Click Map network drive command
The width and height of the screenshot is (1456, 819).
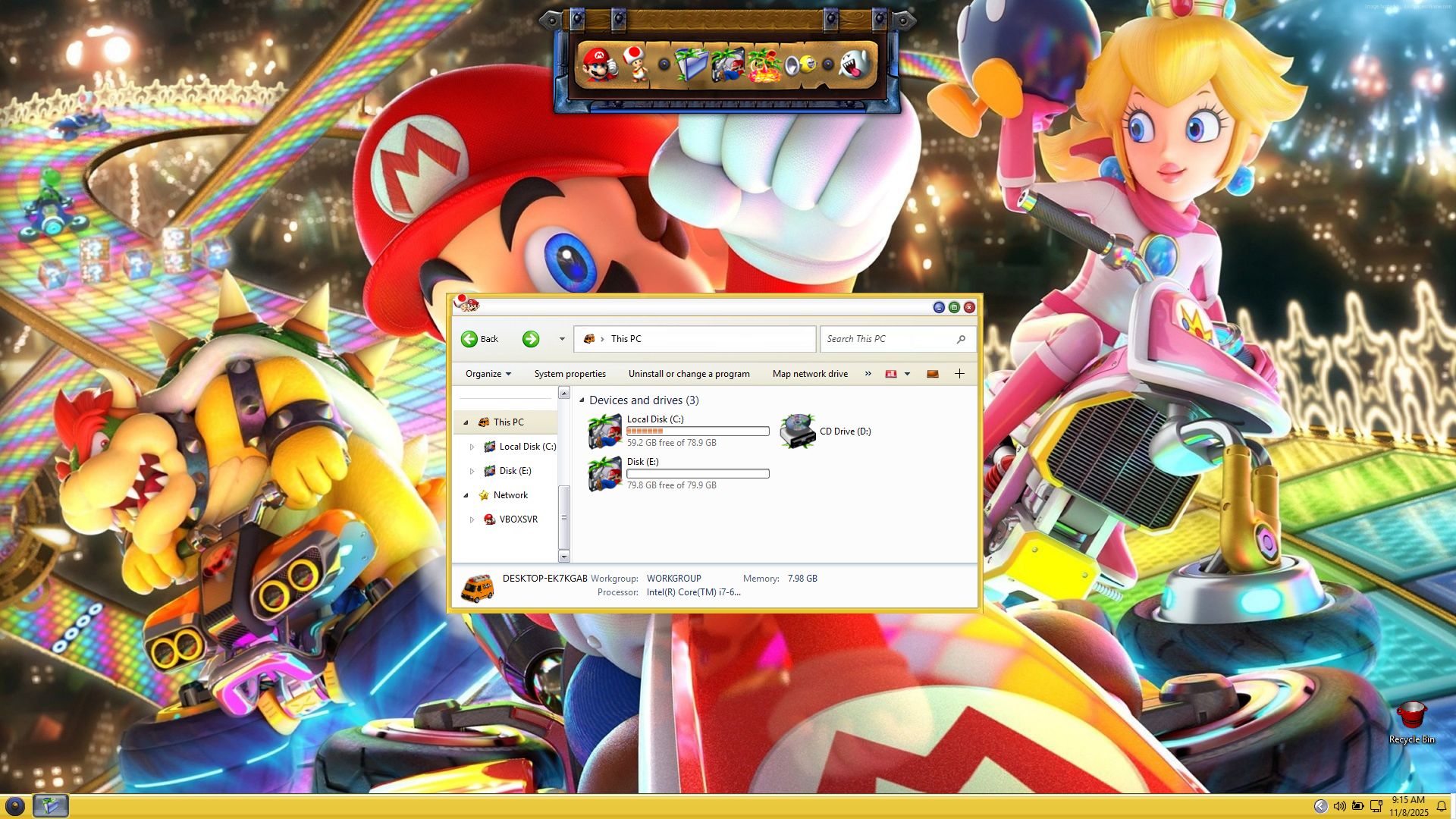[809, 374]
